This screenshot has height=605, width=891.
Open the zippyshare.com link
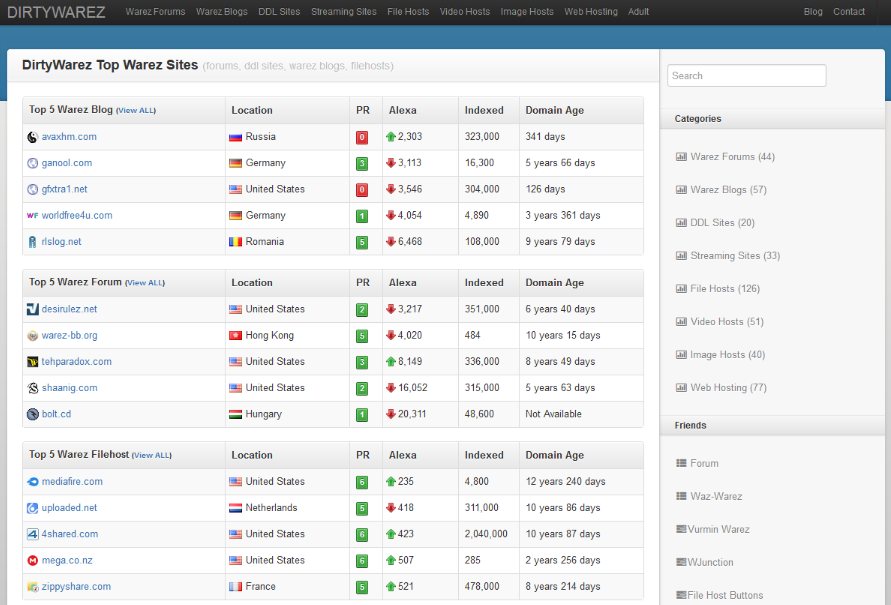[76, 587]
